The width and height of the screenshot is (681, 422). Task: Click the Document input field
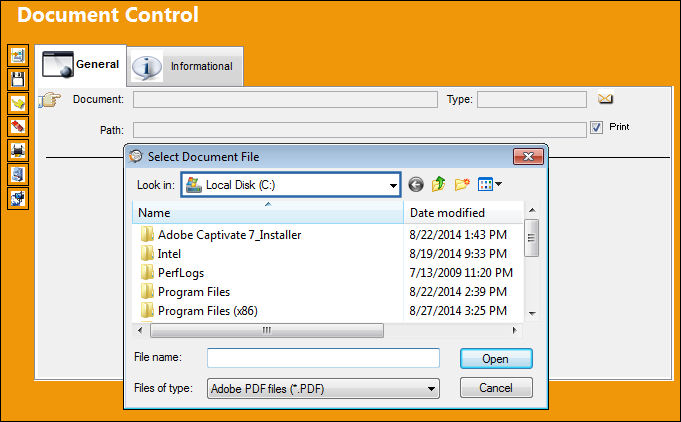click(285, 99)
